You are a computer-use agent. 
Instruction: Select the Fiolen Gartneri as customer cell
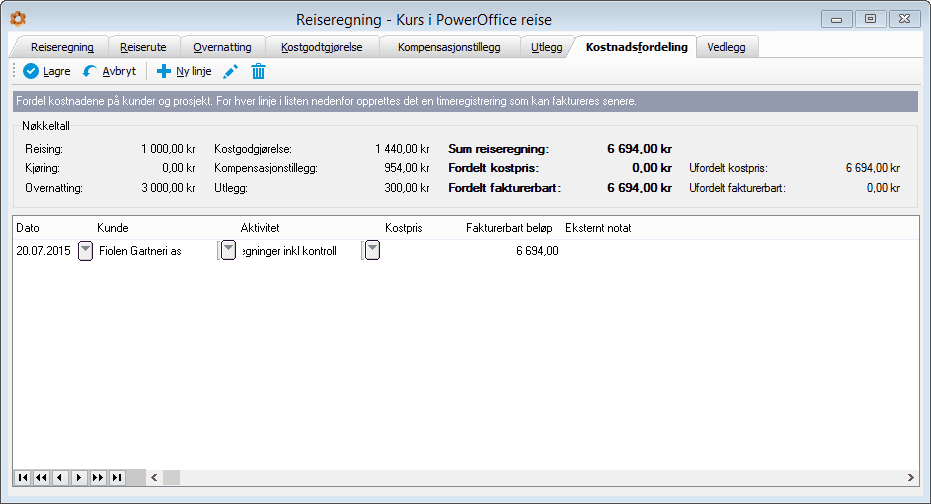click(x=140, y=251)
